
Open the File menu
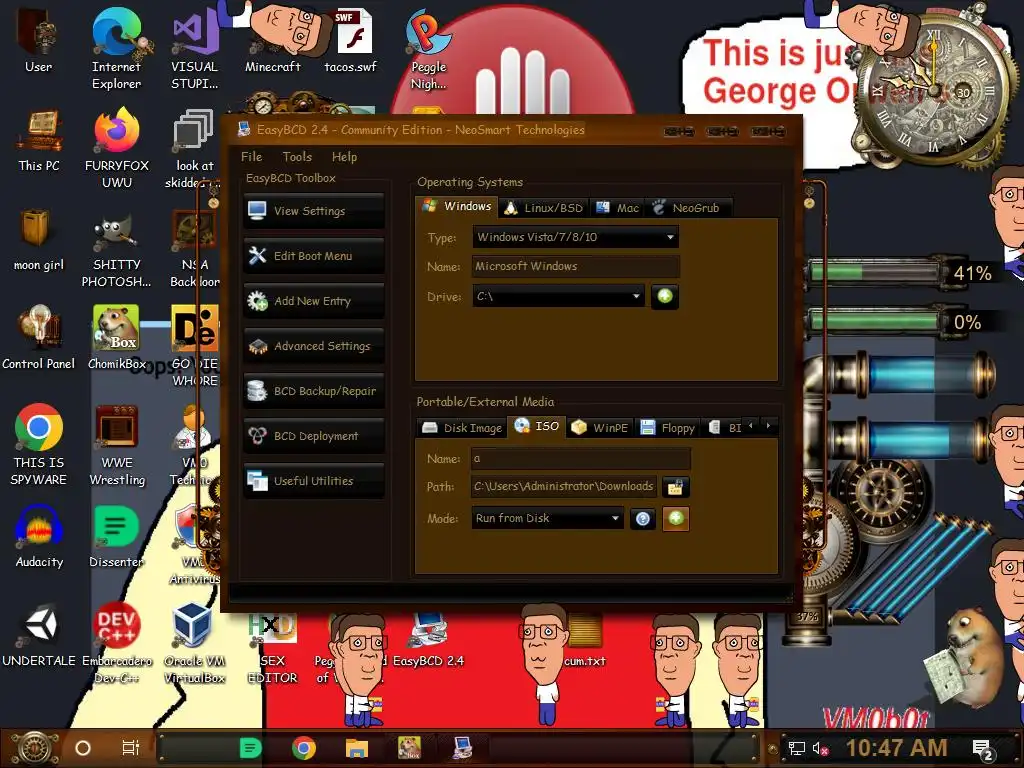point(251,157)
